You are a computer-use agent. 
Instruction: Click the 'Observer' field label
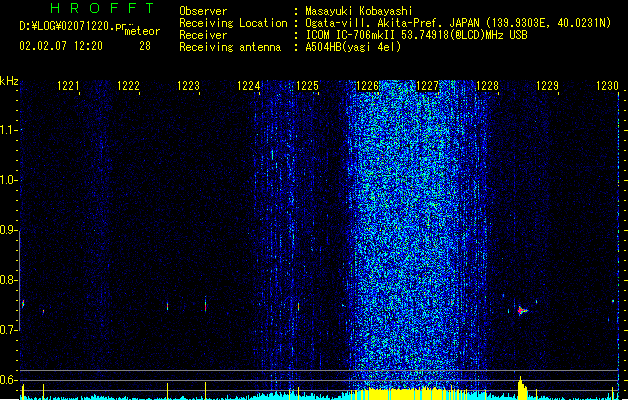click(203, 11)
